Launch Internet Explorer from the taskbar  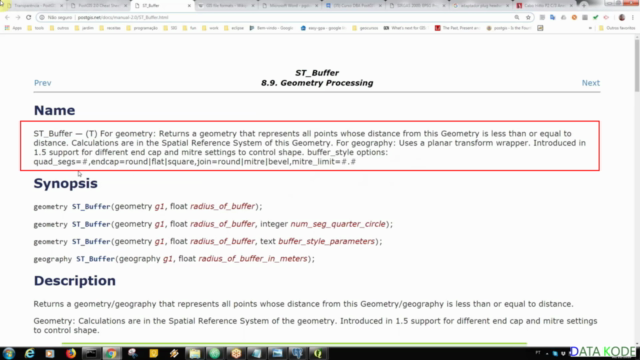point(29,353)
